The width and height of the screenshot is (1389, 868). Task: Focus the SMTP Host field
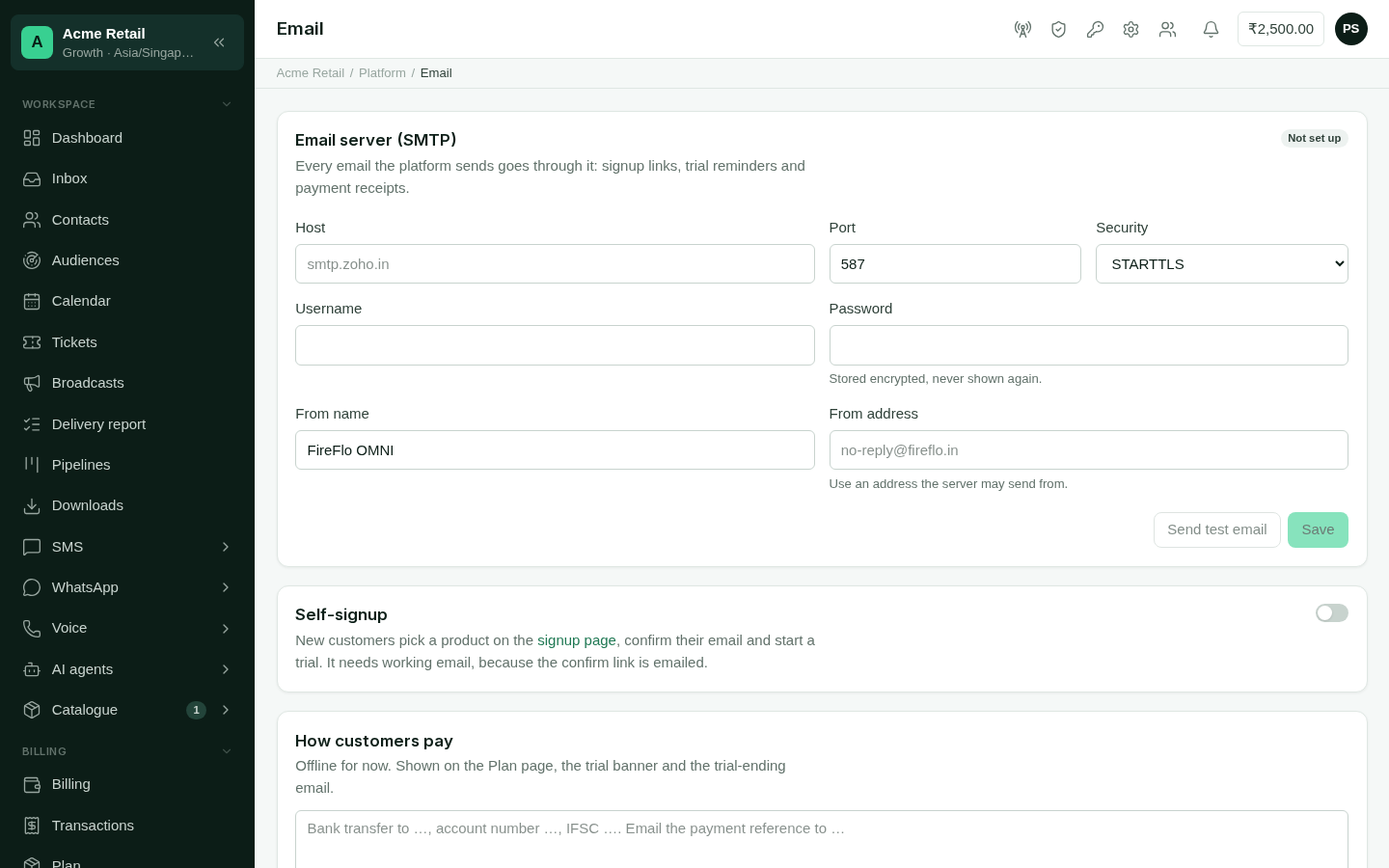[555, 264]
